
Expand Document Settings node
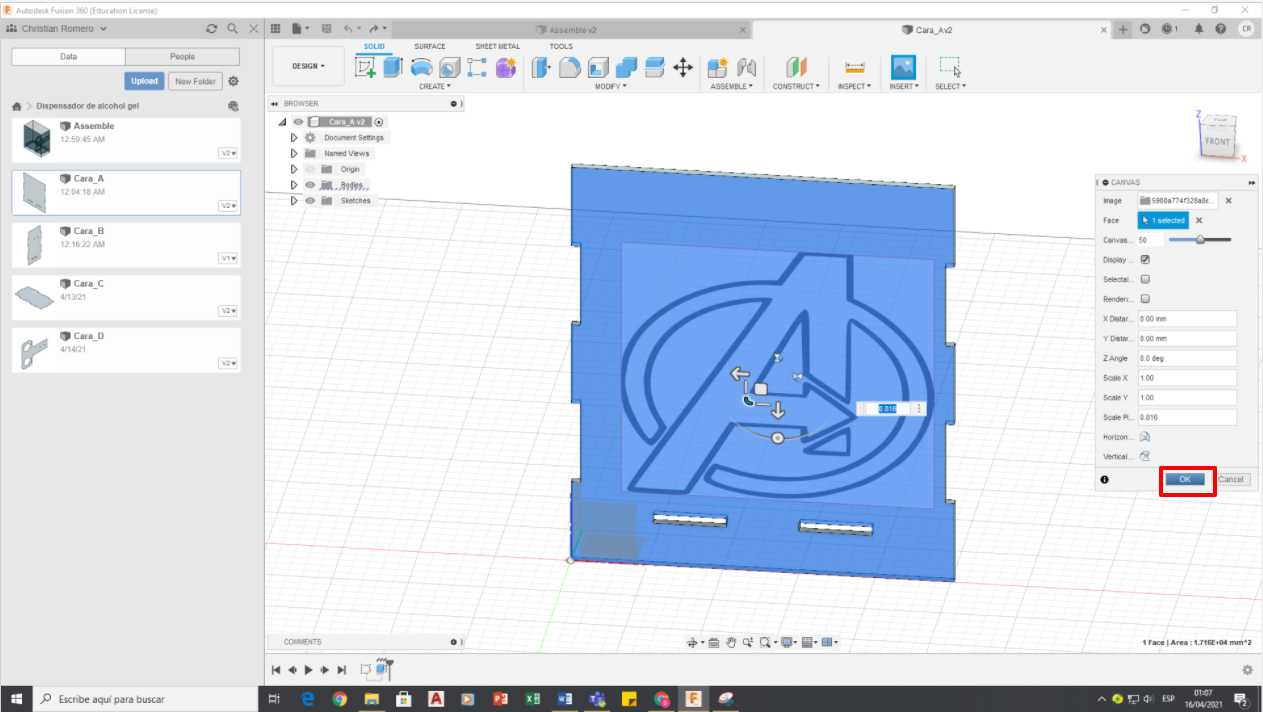pyautogui.click(x=294, y=138)
